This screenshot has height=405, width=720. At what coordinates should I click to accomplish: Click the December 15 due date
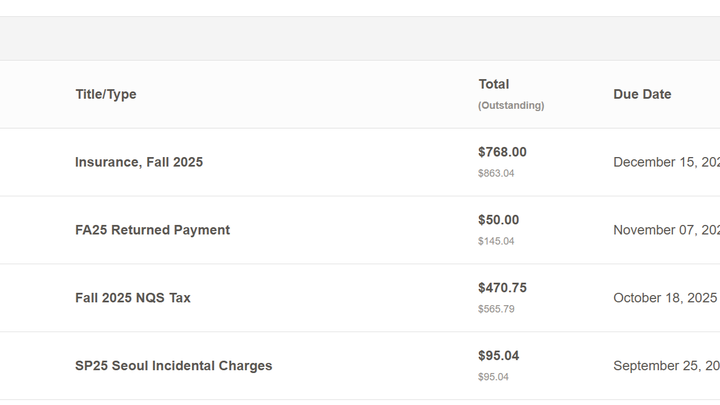tap(665, 162)
